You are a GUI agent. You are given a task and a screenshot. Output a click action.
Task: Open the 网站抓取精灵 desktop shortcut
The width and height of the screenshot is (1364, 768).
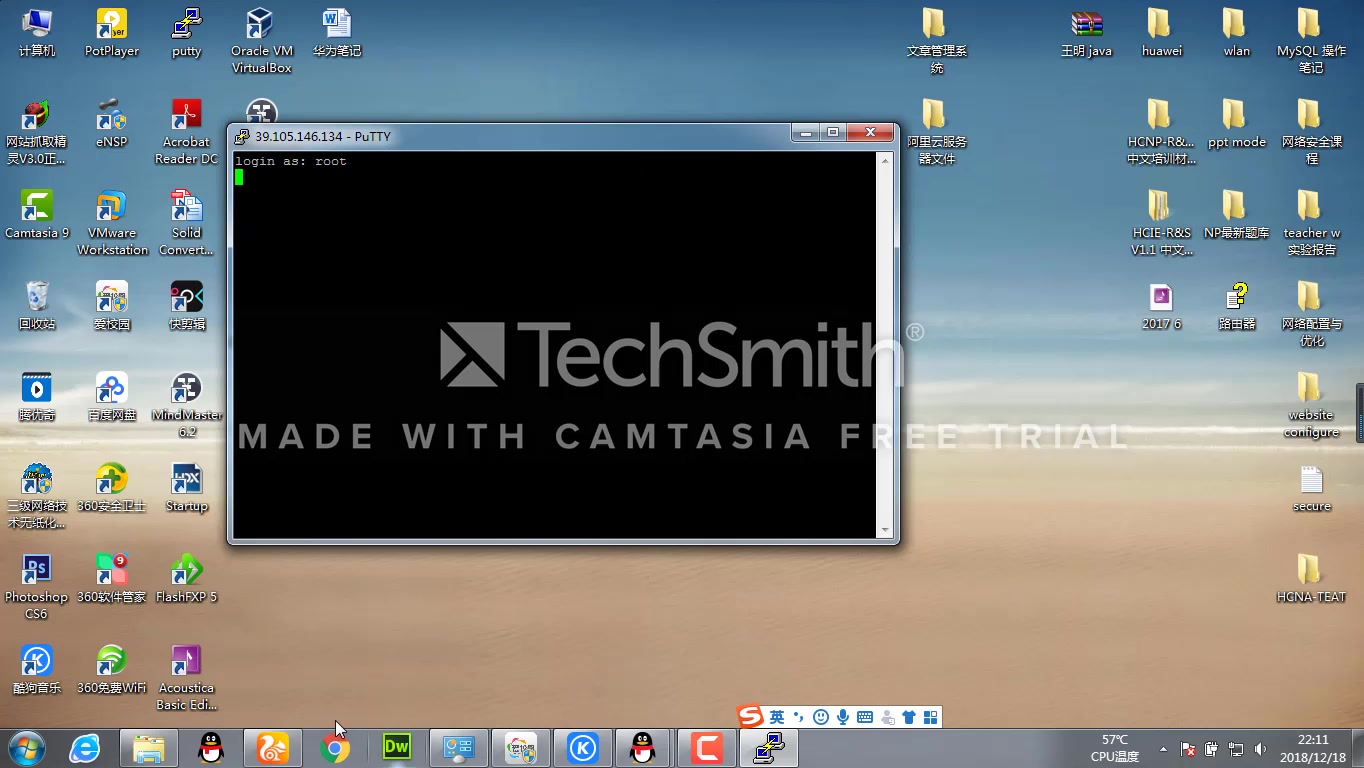pos(37,131)
